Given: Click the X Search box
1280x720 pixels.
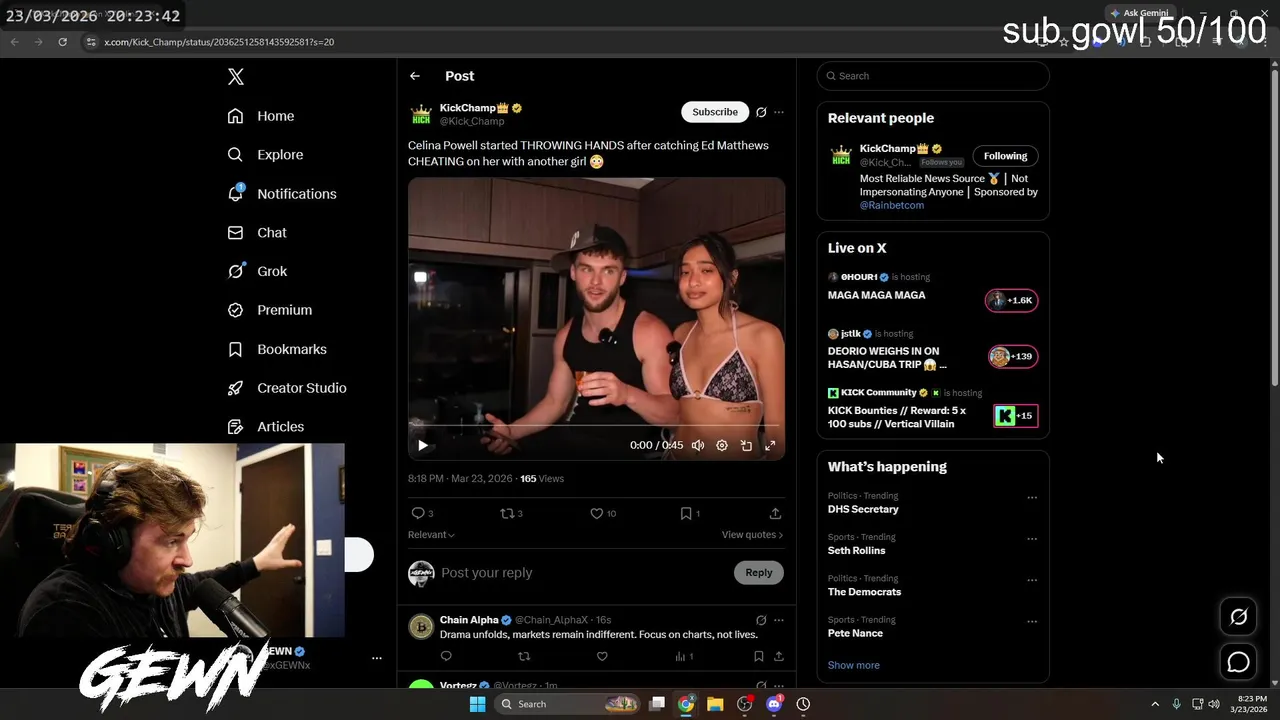Looking at the screenshot, I should pos(933,76).
